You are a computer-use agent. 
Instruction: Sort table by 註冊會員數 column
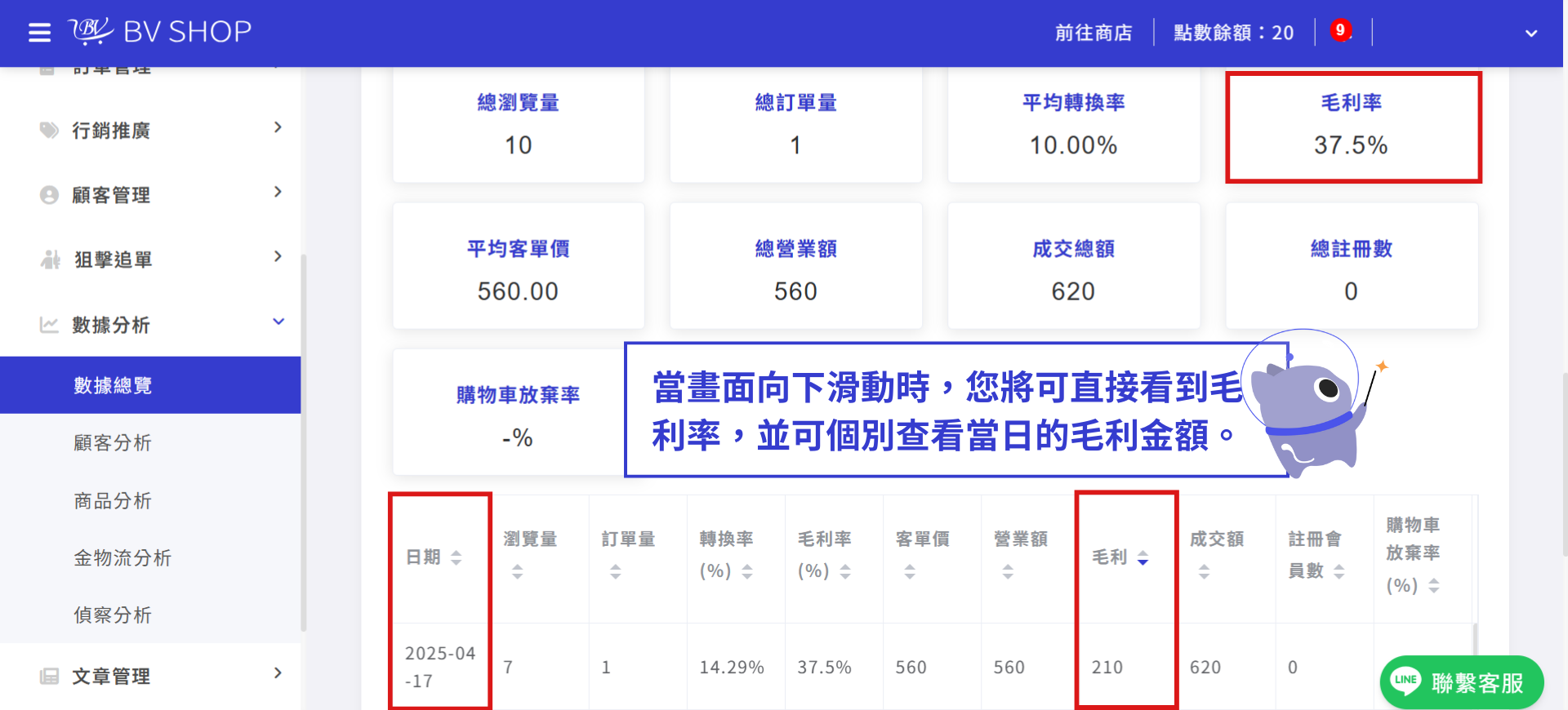(x=1339, y=572)
